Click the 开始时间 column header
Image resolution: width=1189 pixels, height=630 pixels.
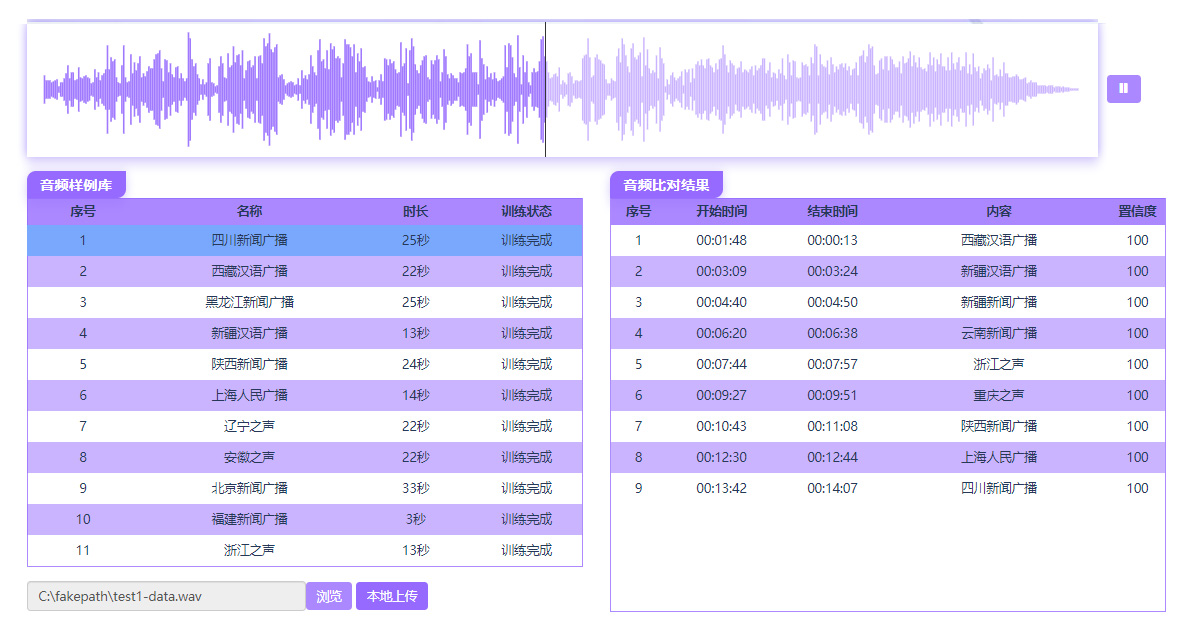[x=721, y=212]
